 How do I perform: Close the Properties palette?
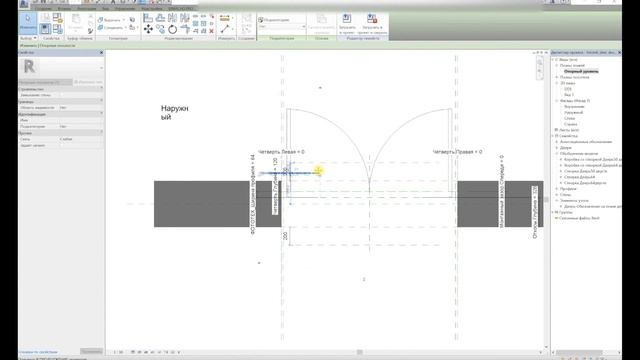[x=101, y=53]
